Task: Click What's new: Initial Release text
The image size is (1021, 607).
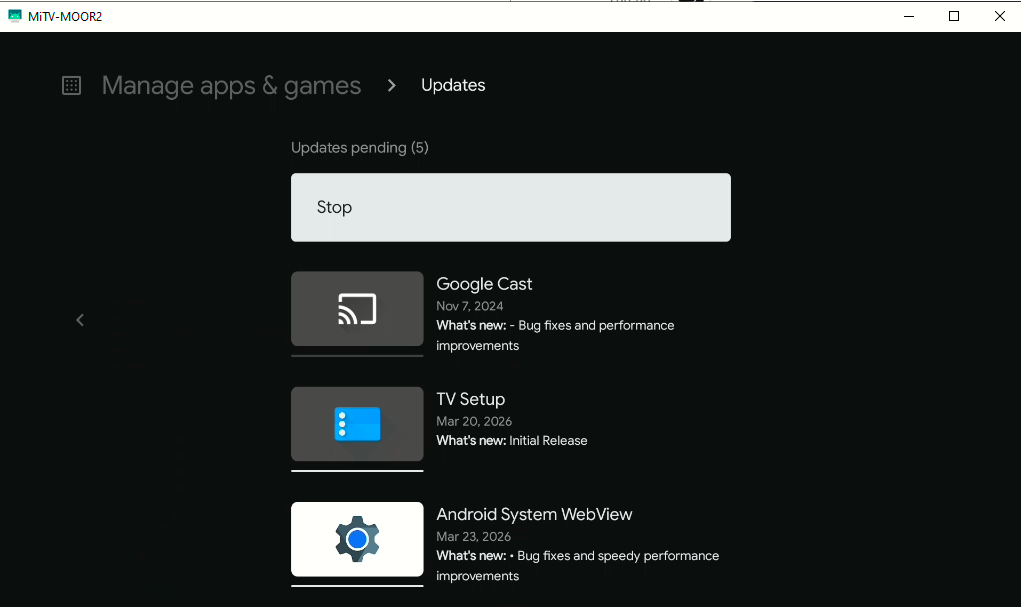Action: (x=512, y=441)
